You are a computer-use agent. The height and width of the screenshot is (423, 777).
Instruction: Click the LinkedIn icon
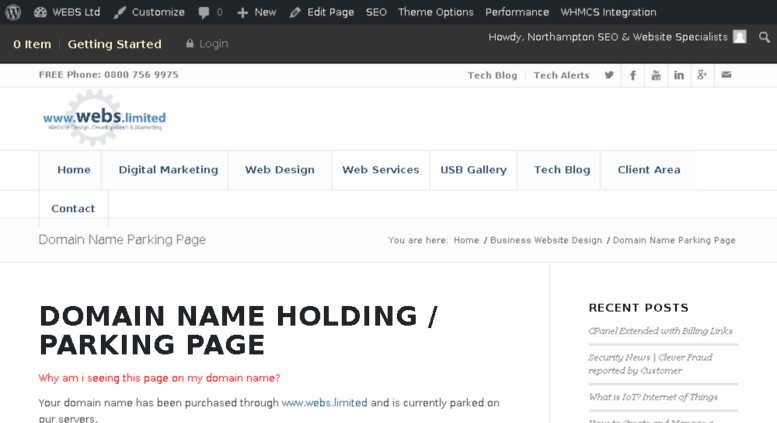pos(679,75)
